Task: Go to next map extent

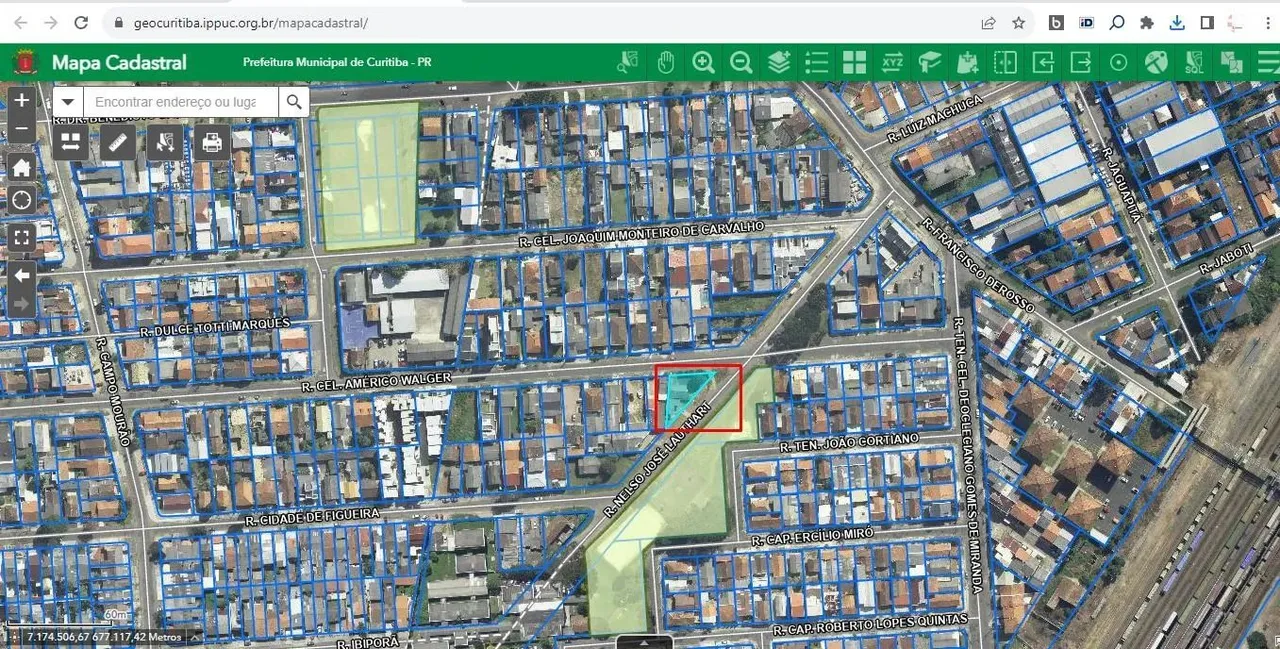Action: coord(22,303)
